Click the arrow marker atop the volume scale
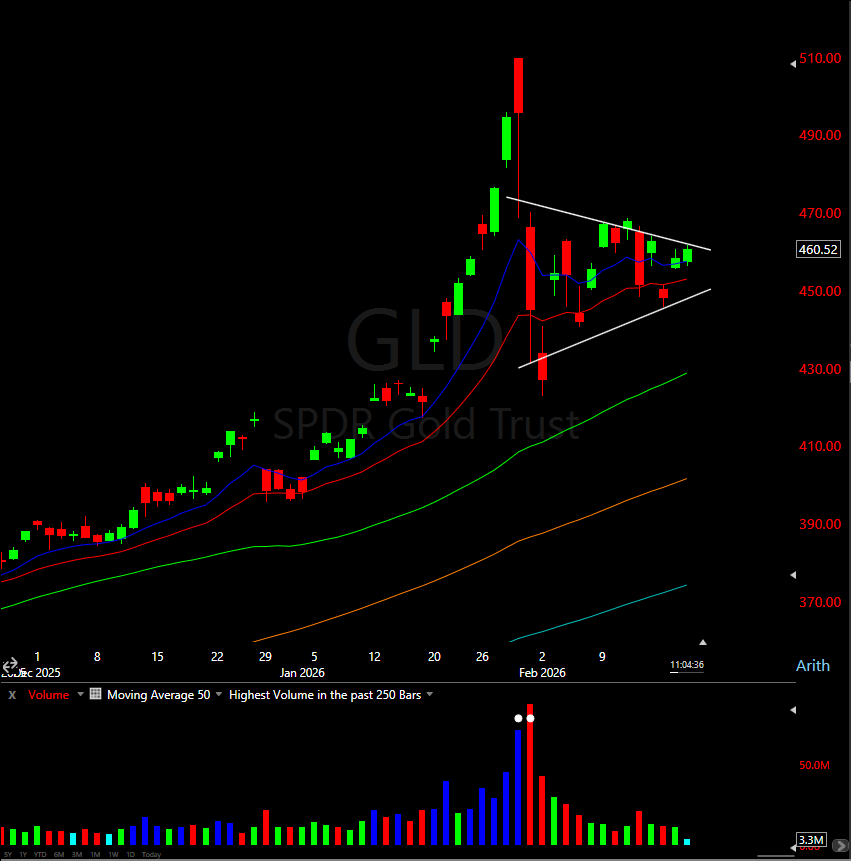This screenshot has height=861, width=851. (x=793, y=710)
